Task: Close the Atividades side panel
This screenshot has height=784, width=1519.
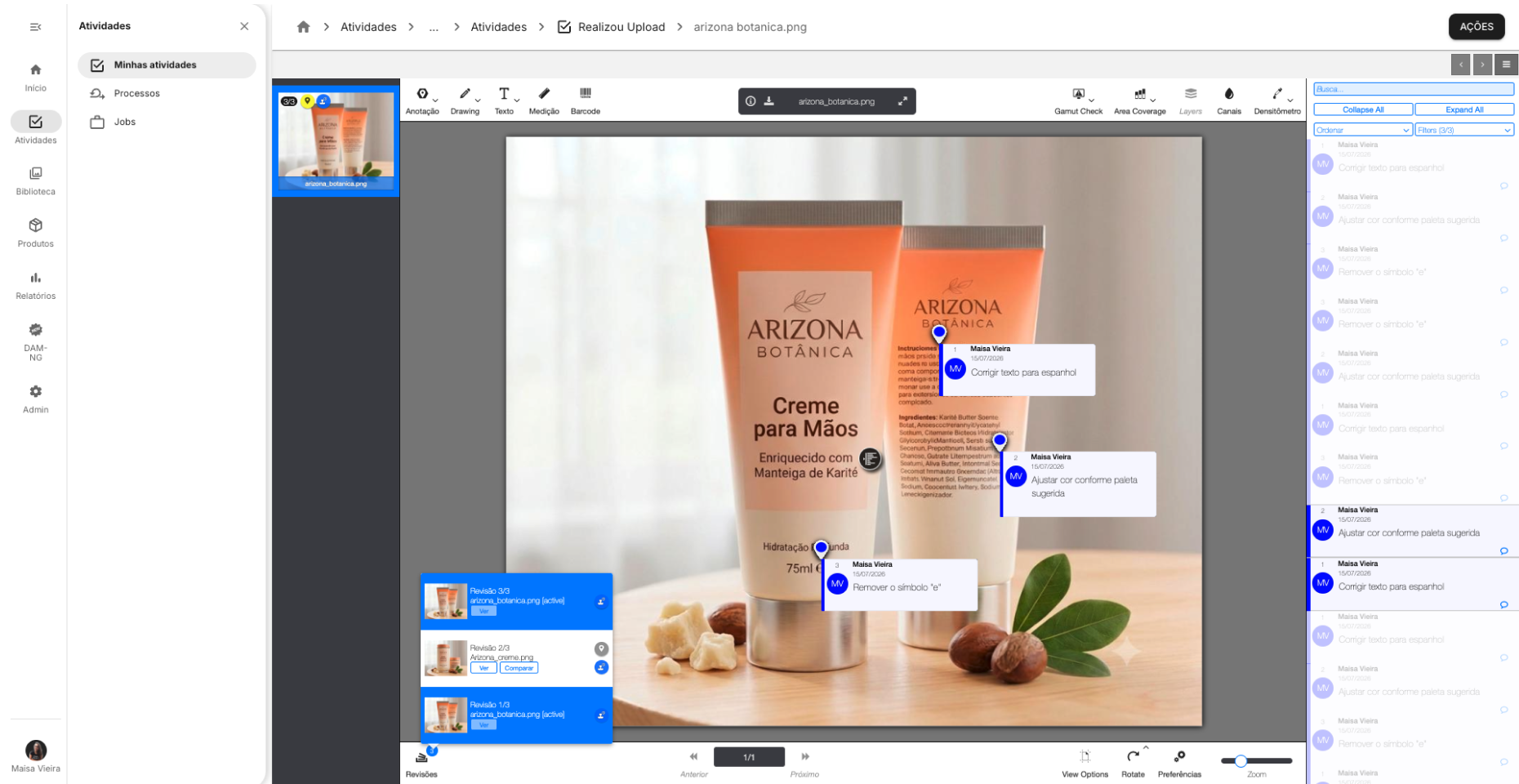Action: pos(244,26)
